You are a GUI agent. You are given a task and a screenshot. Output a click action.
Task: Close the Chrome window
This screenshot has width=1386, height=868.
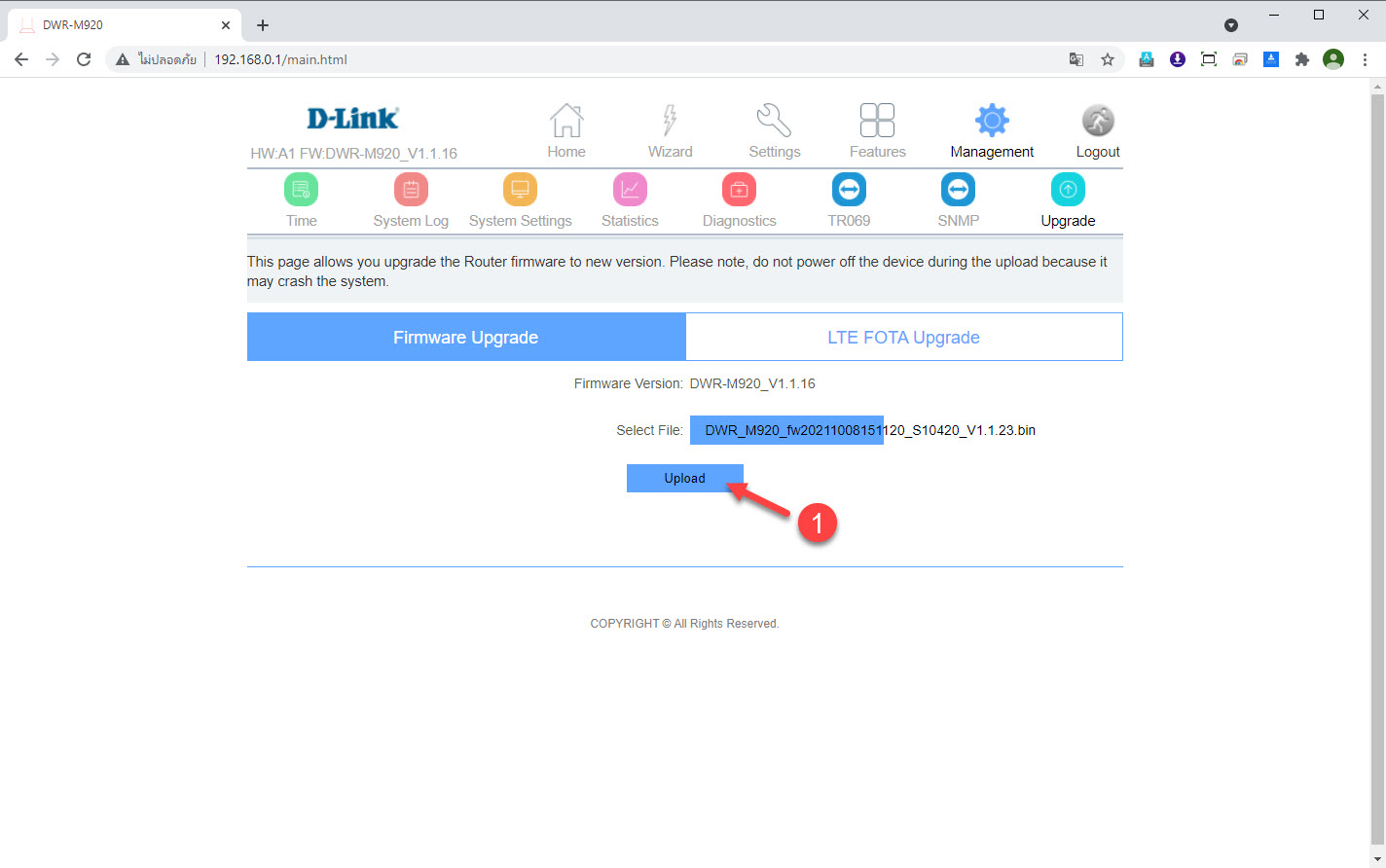pos(1363,15)
